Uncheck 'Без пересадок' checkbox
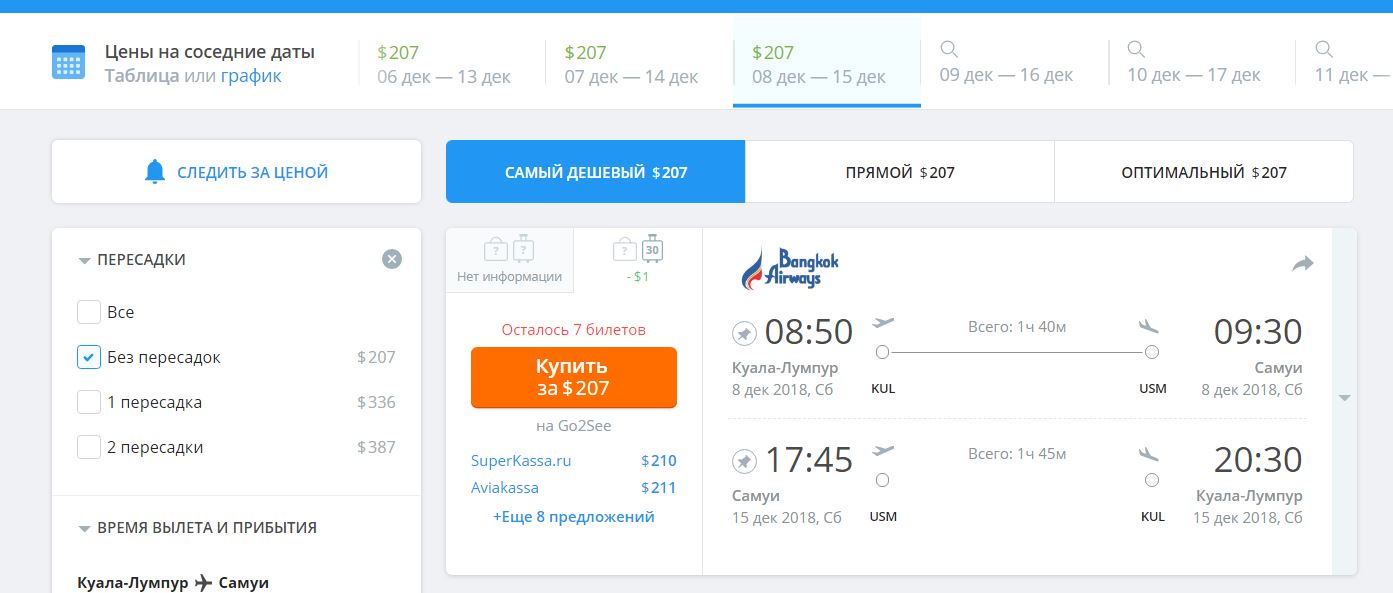 (89, 357)
